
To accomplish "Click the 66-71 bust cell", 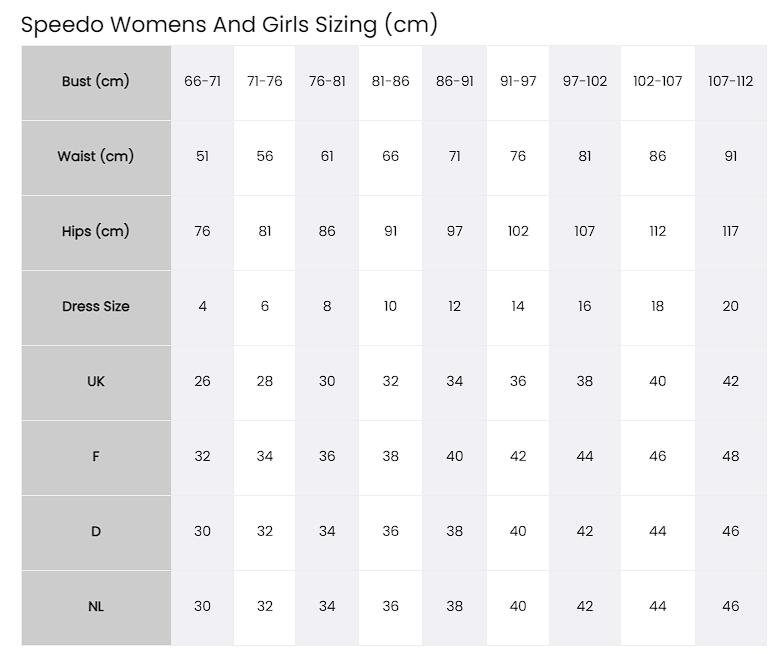I will point(202,83).
